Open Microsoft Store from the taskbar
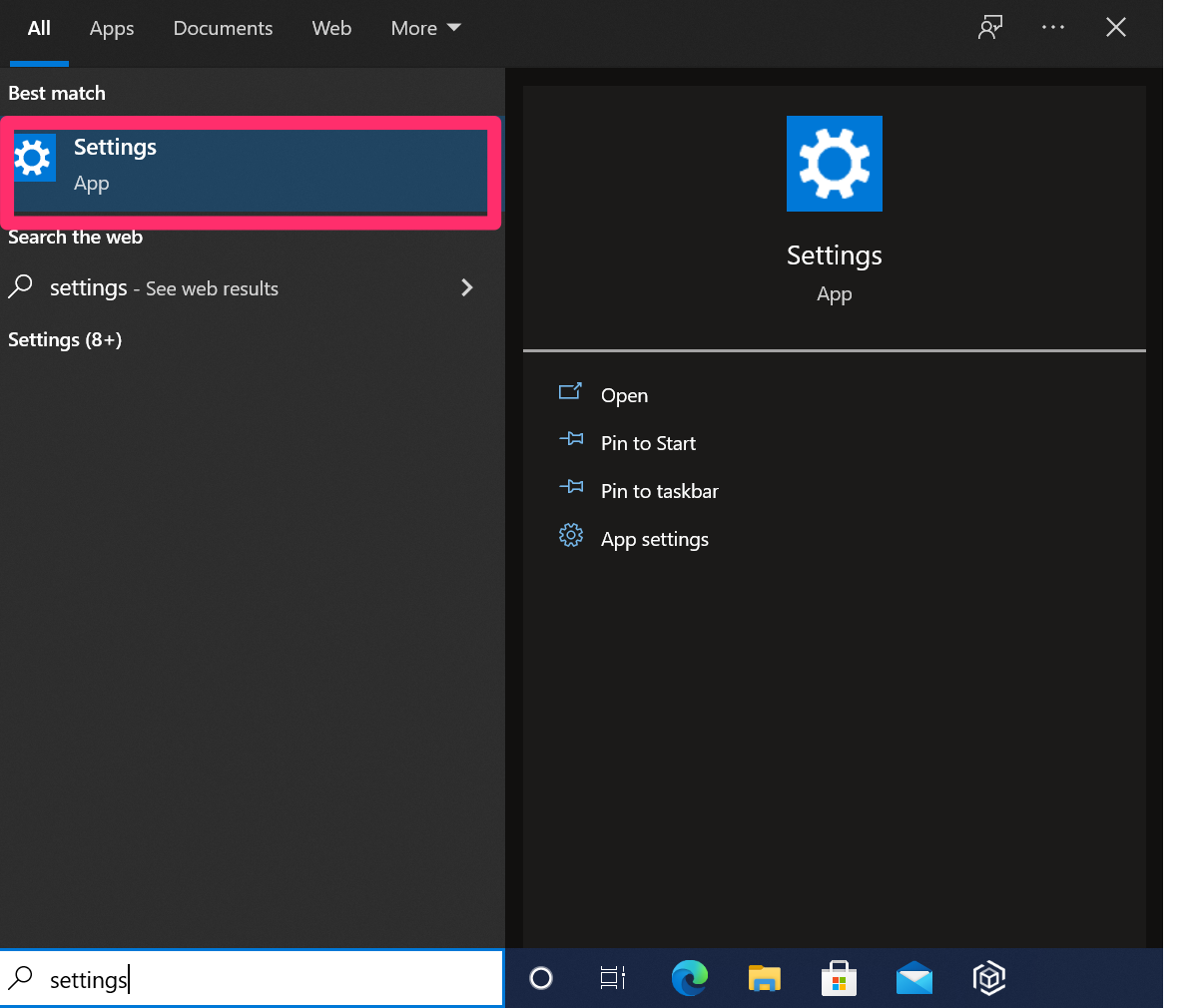Screen dimensions: 1204x1008 pos(839,978)
